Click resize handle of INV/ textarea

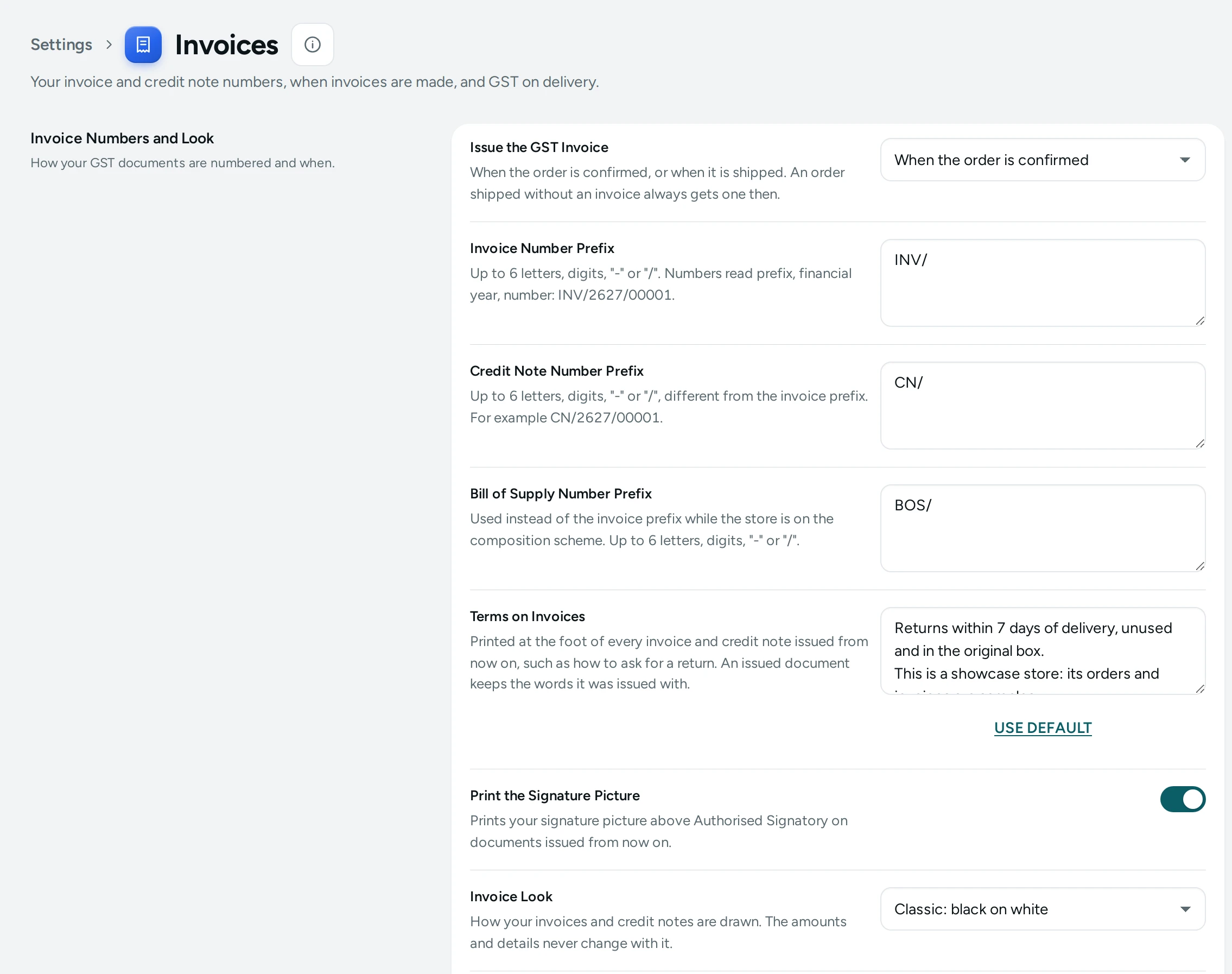tap(1199, 320)
